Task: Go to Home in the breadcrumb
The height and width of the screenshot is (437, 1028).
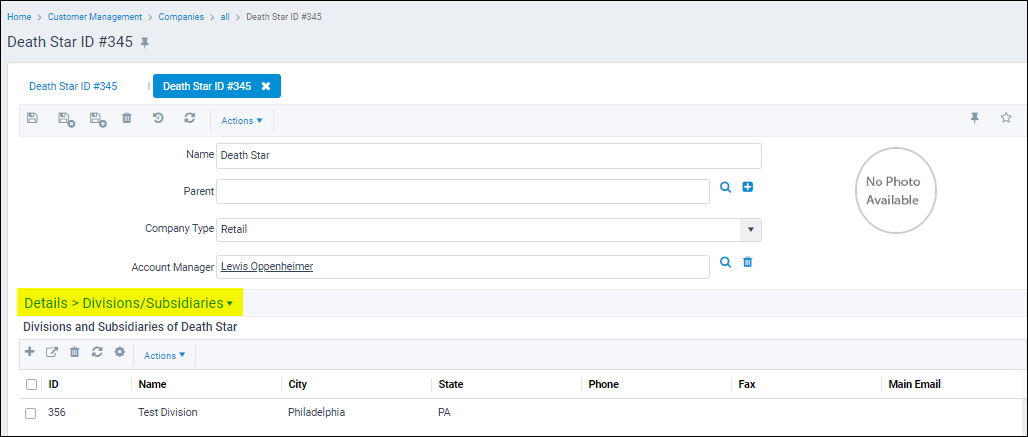Action: click(19, 17)
